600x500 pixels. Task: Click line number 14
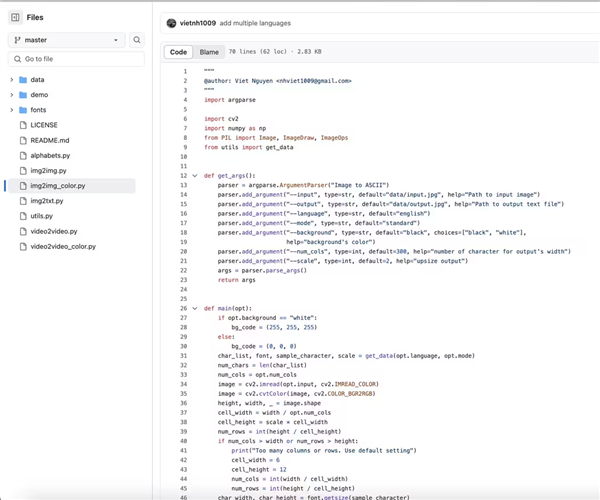tap(184, 194)
